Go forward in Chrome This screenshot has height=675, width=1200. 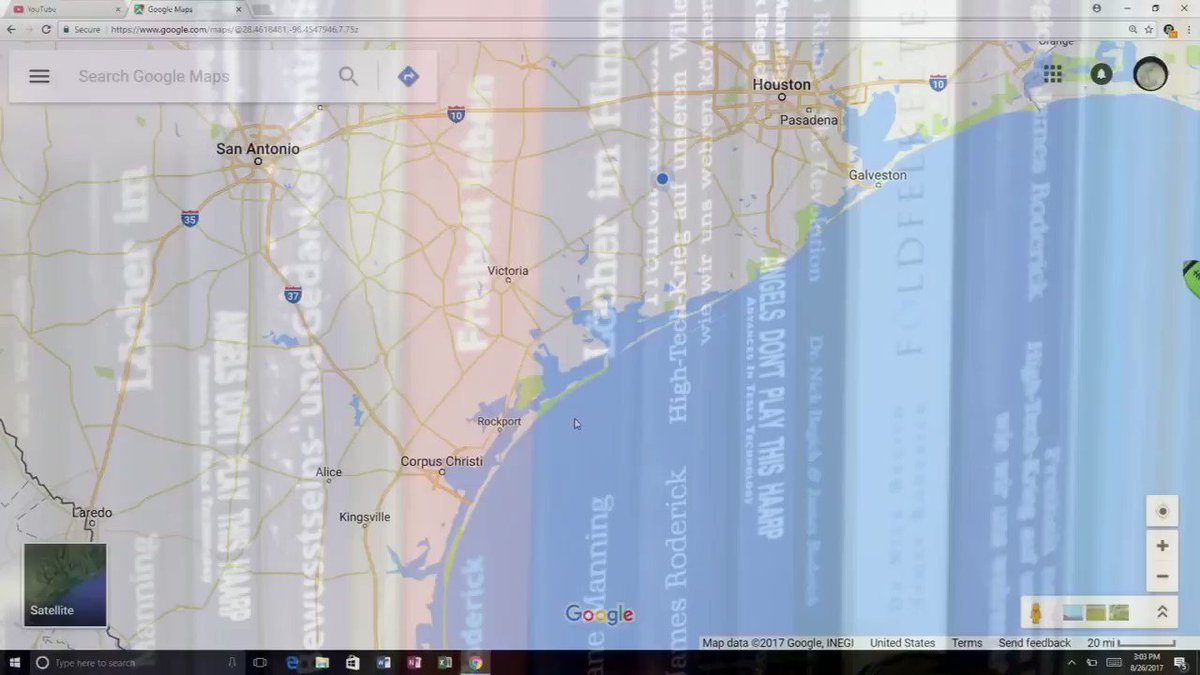28,30
